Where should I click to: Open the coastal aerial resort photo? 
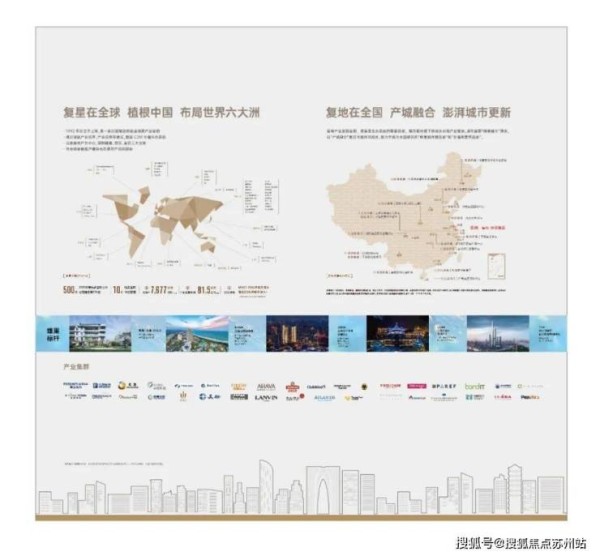coord(197,334)
